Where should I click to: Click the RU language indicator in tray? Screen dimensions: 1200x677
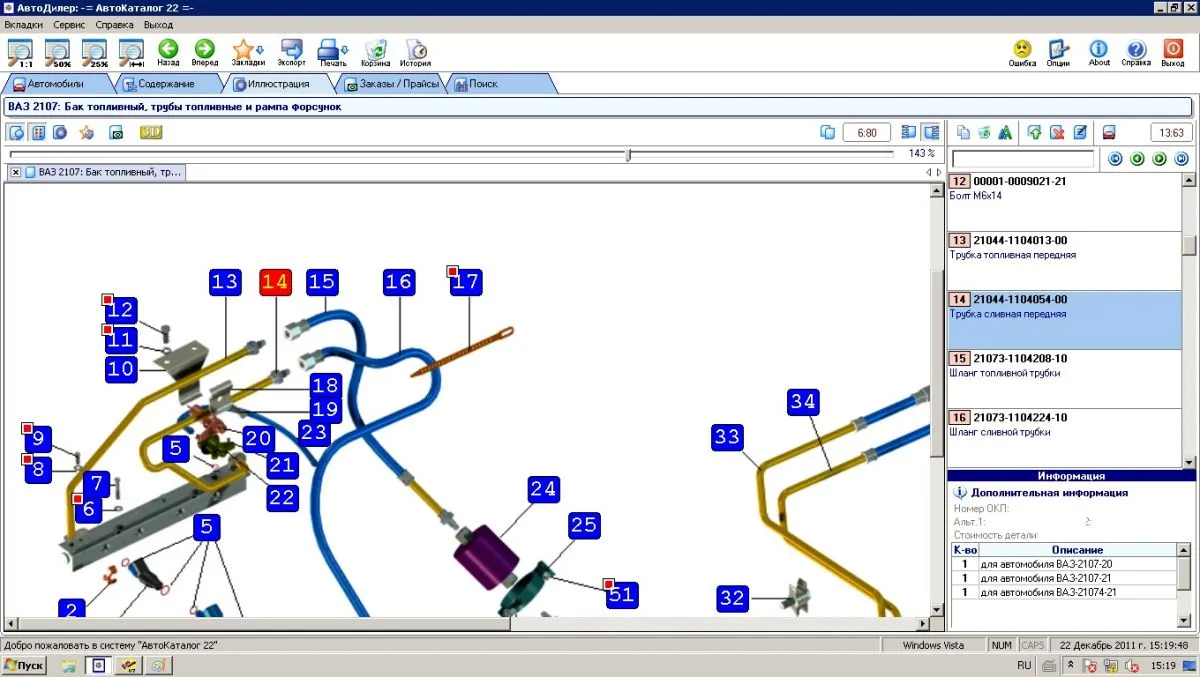(x=1024, y=665)
